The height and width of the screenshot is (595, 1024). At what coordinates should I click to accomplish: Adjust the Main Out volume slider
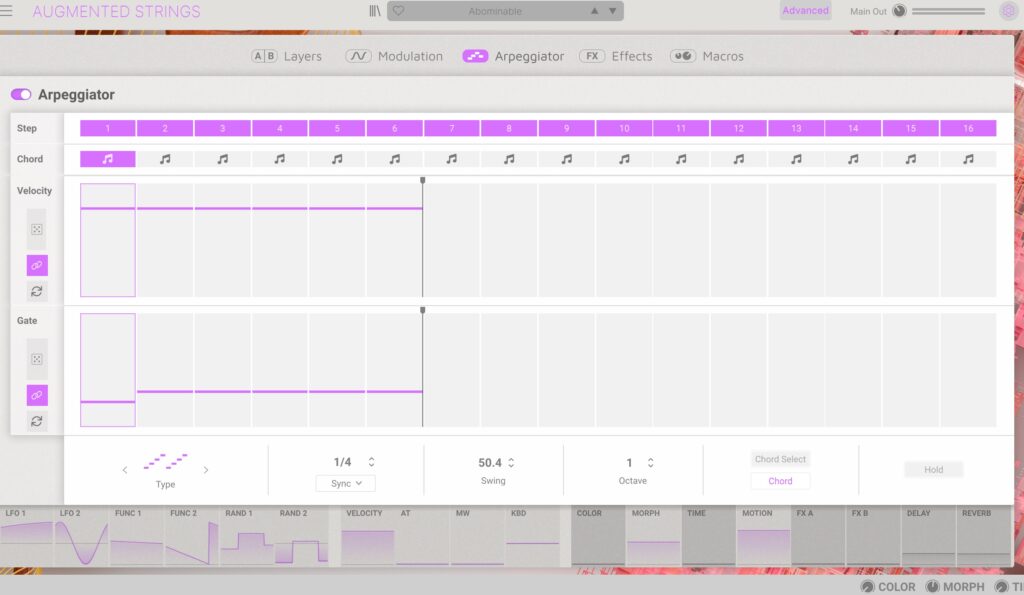[948, 11]
